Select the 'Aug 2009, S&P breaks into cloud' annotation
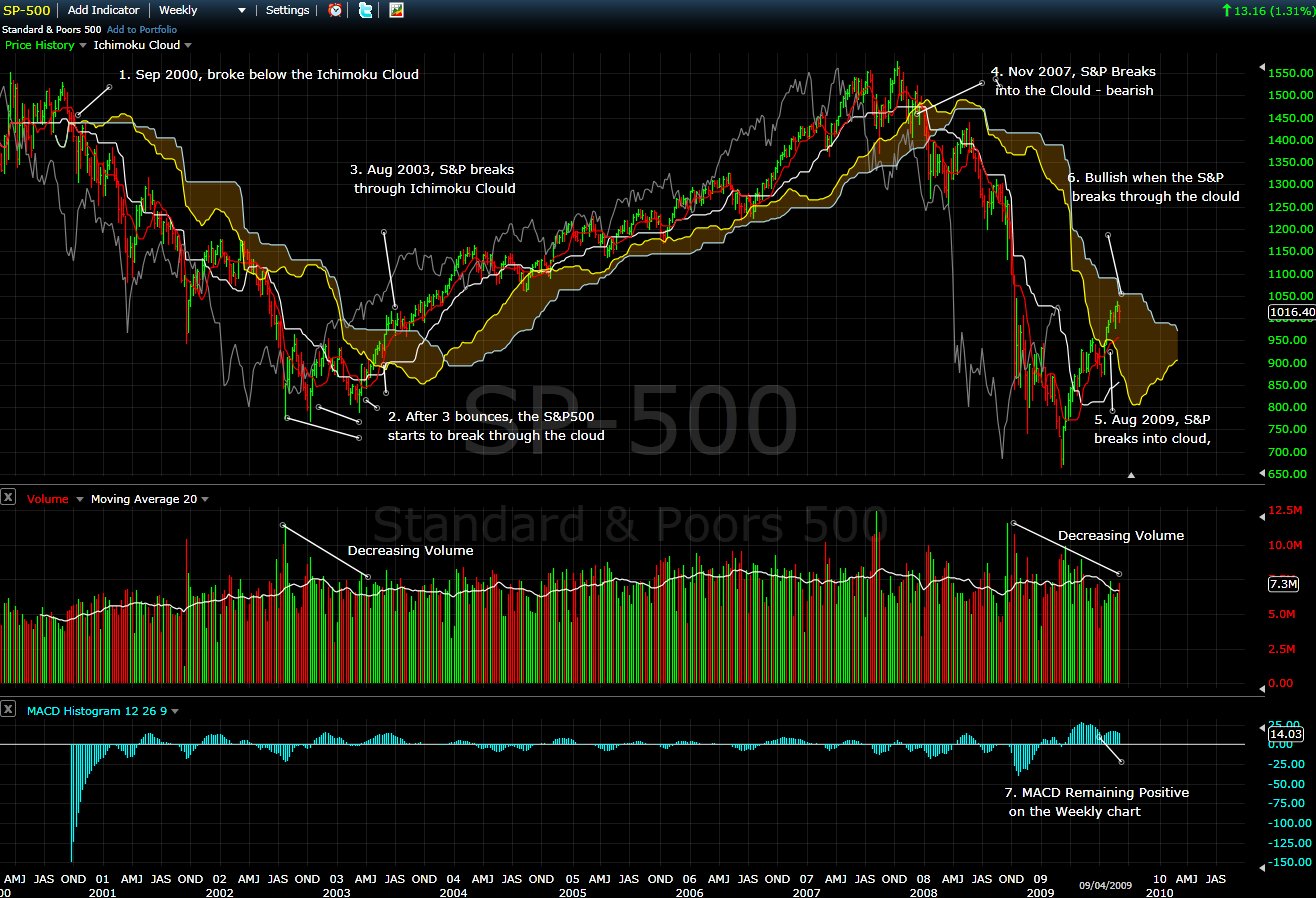Screen dimensions: 1316x898 click(x=1152, y=429)
